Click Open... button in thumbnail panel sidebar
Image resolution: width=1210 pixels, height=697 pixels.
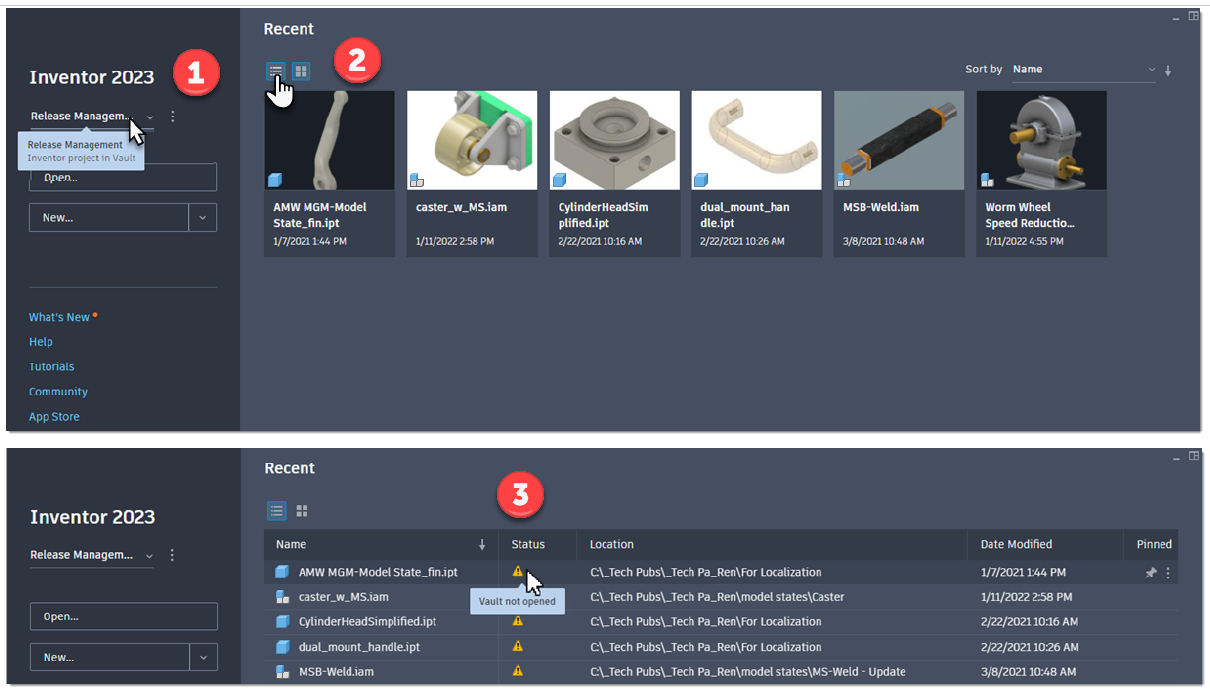(x=123, y=177)
